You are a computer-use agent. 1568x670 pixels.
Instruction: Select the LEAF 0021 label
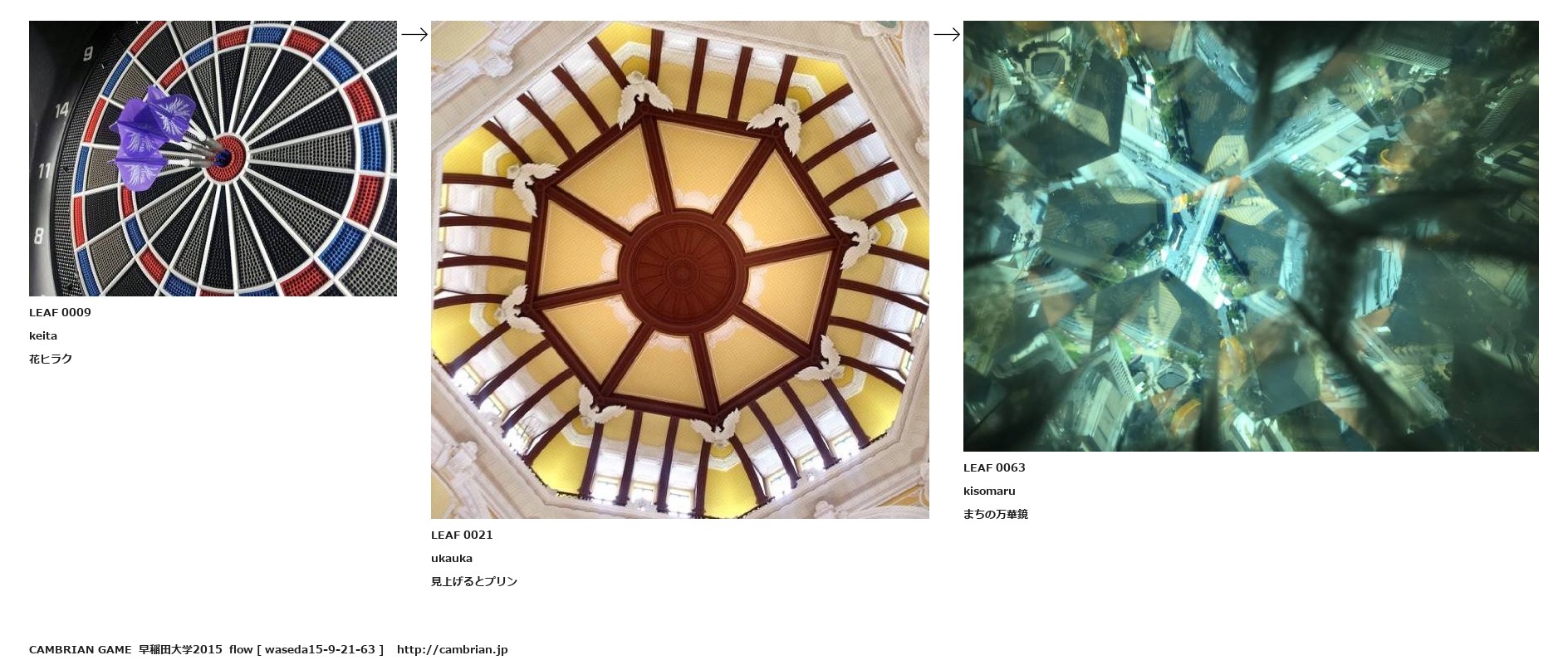(x=462, y=535)
